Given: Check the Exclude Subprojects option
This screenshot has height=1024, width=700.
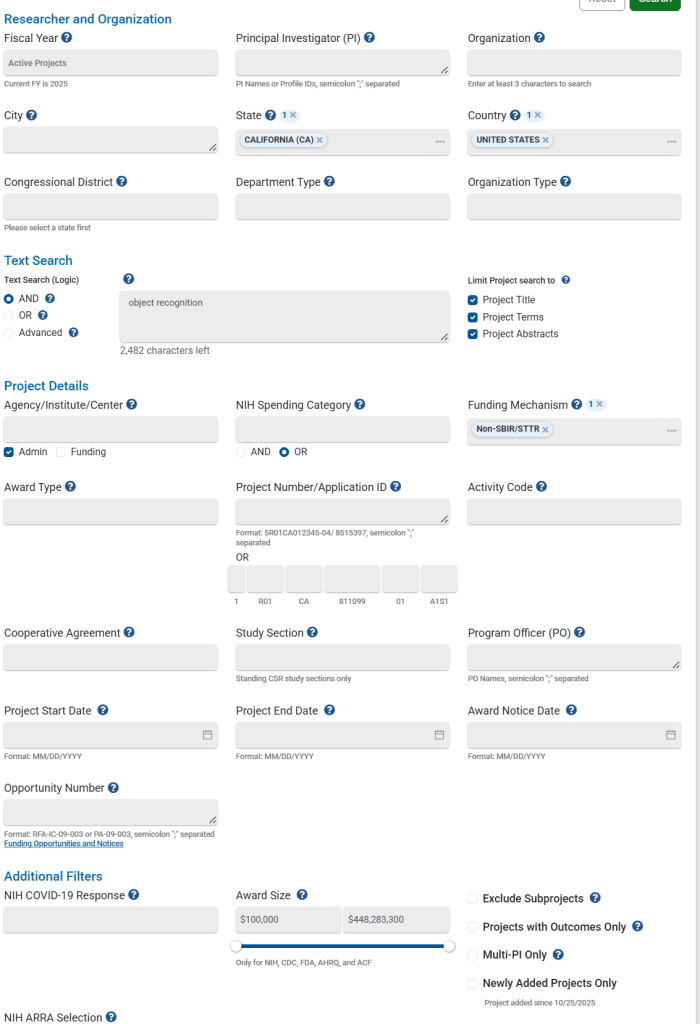Looking at the screenshot, I should click(473, 899).
